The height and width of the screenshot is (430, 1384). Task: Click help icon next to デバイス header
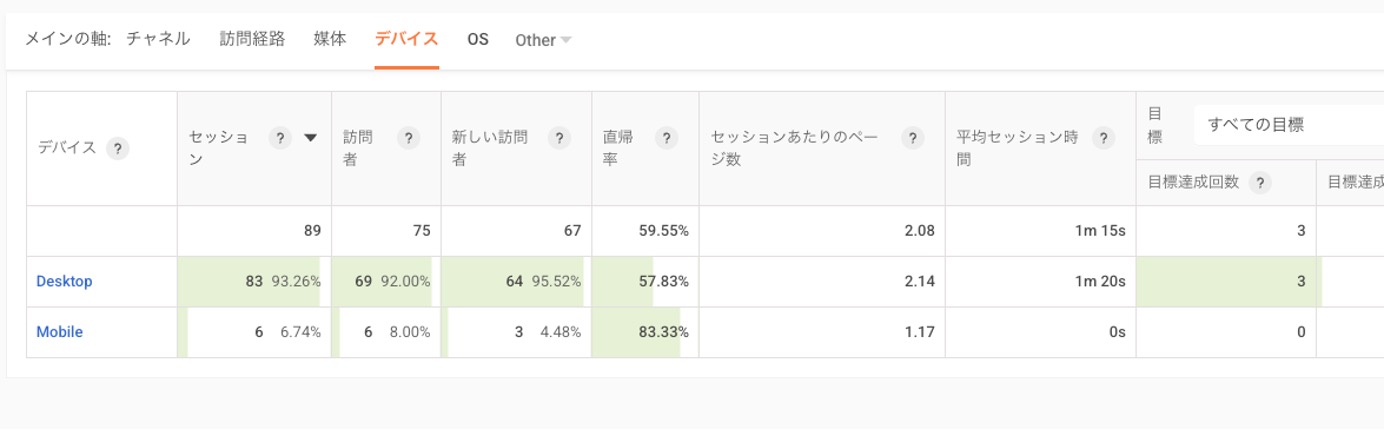pyautogui.click(x=118, y=149)
